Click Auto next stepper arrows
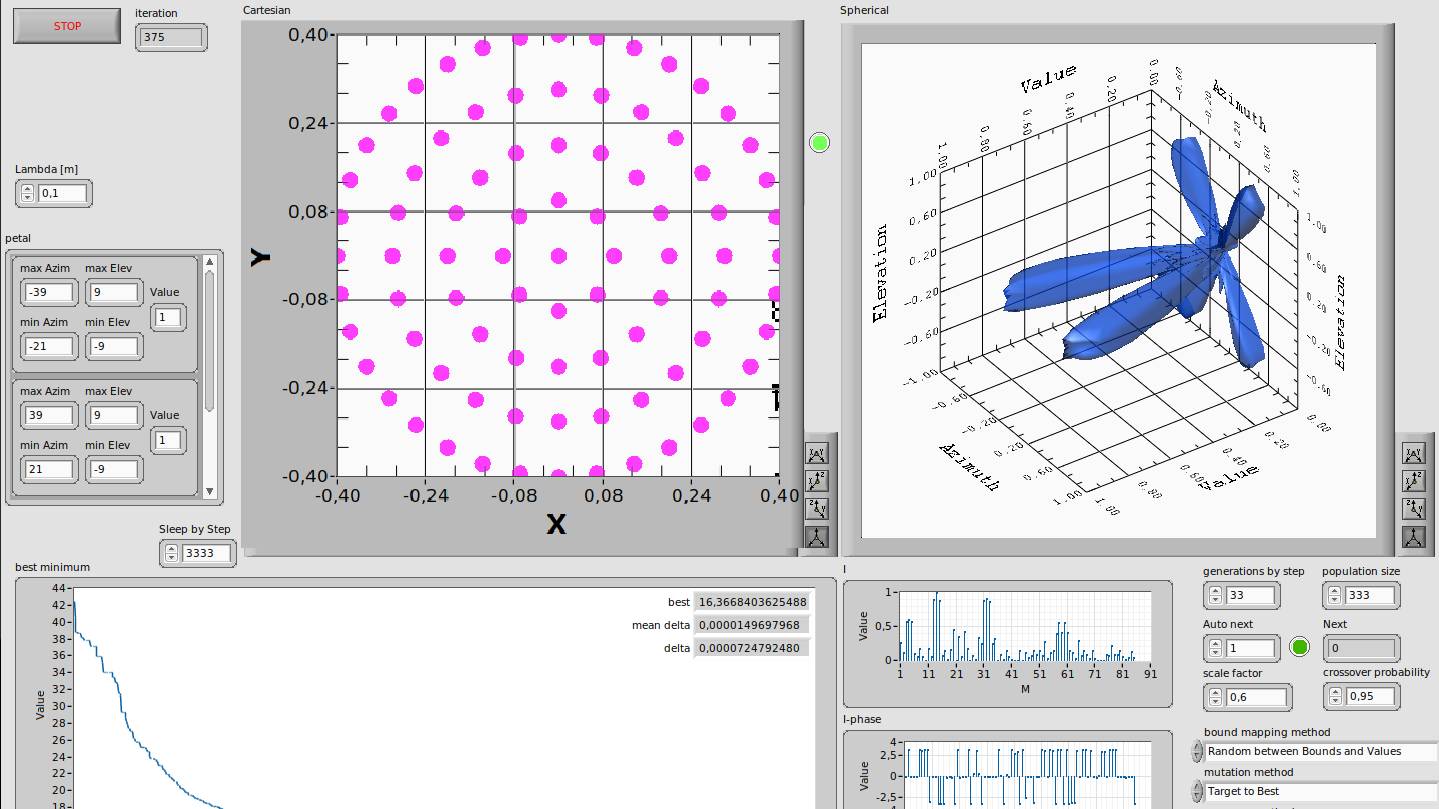 [x=1214, y=648]
